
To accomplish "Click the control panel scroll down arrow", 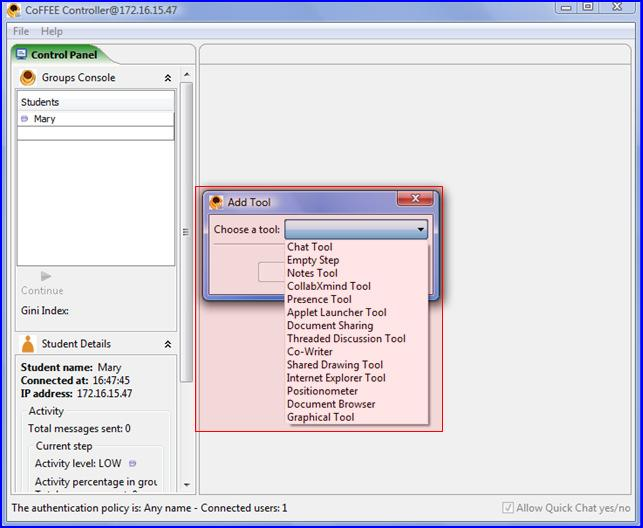I will click(187, 485).
